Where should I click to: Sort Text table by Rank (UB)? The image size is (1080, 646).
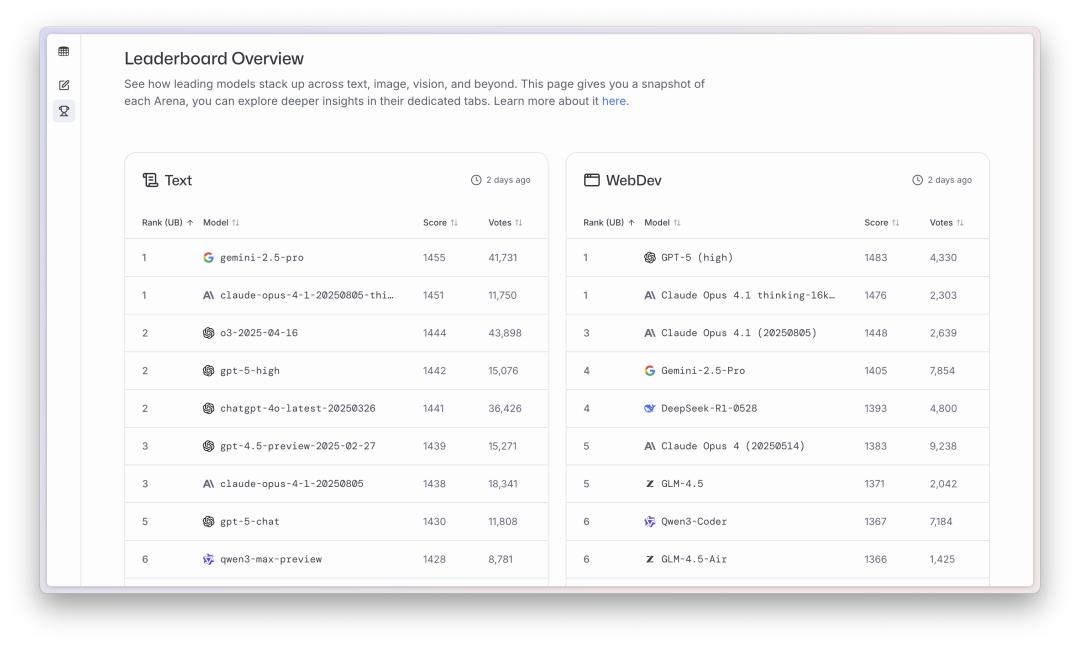point(167,222)
